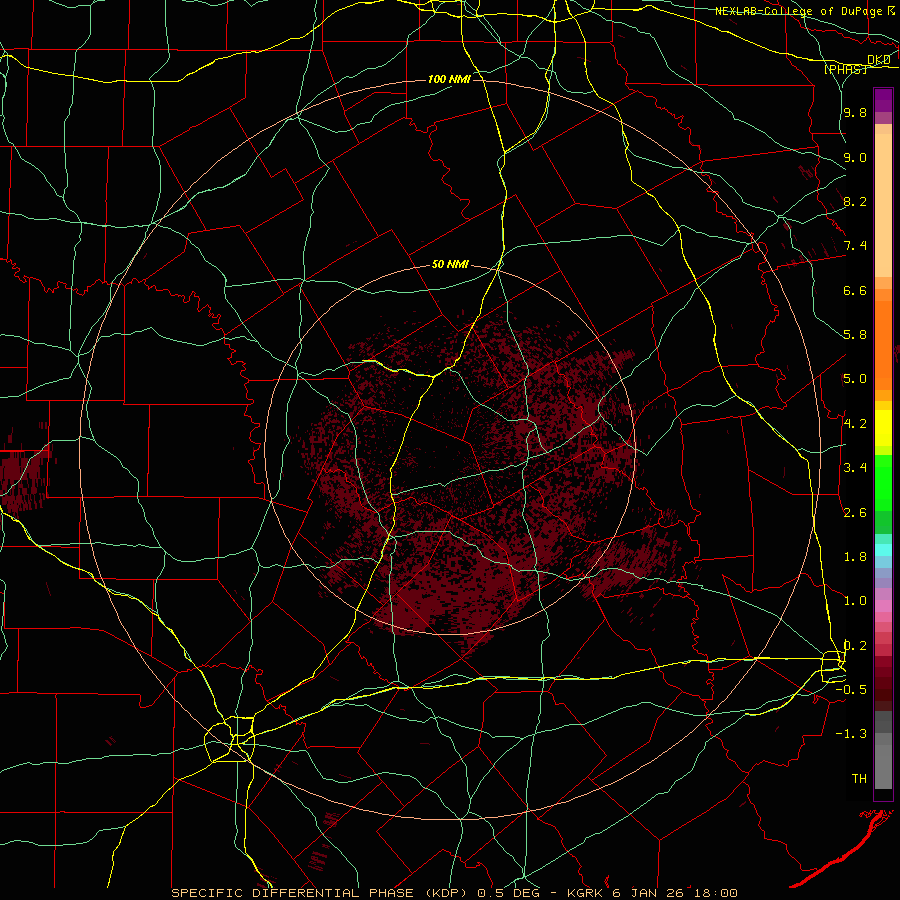Click the NEXLAB-College of DuPage credit text
900x900 pixels.
point(805,11)
